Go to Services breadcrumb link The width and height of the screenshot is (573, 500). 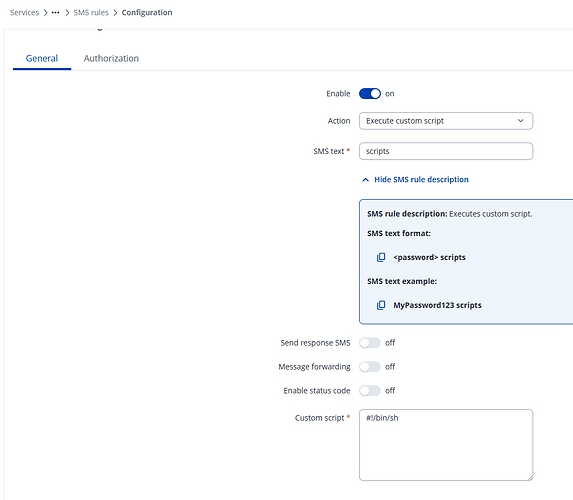[24, 12]
